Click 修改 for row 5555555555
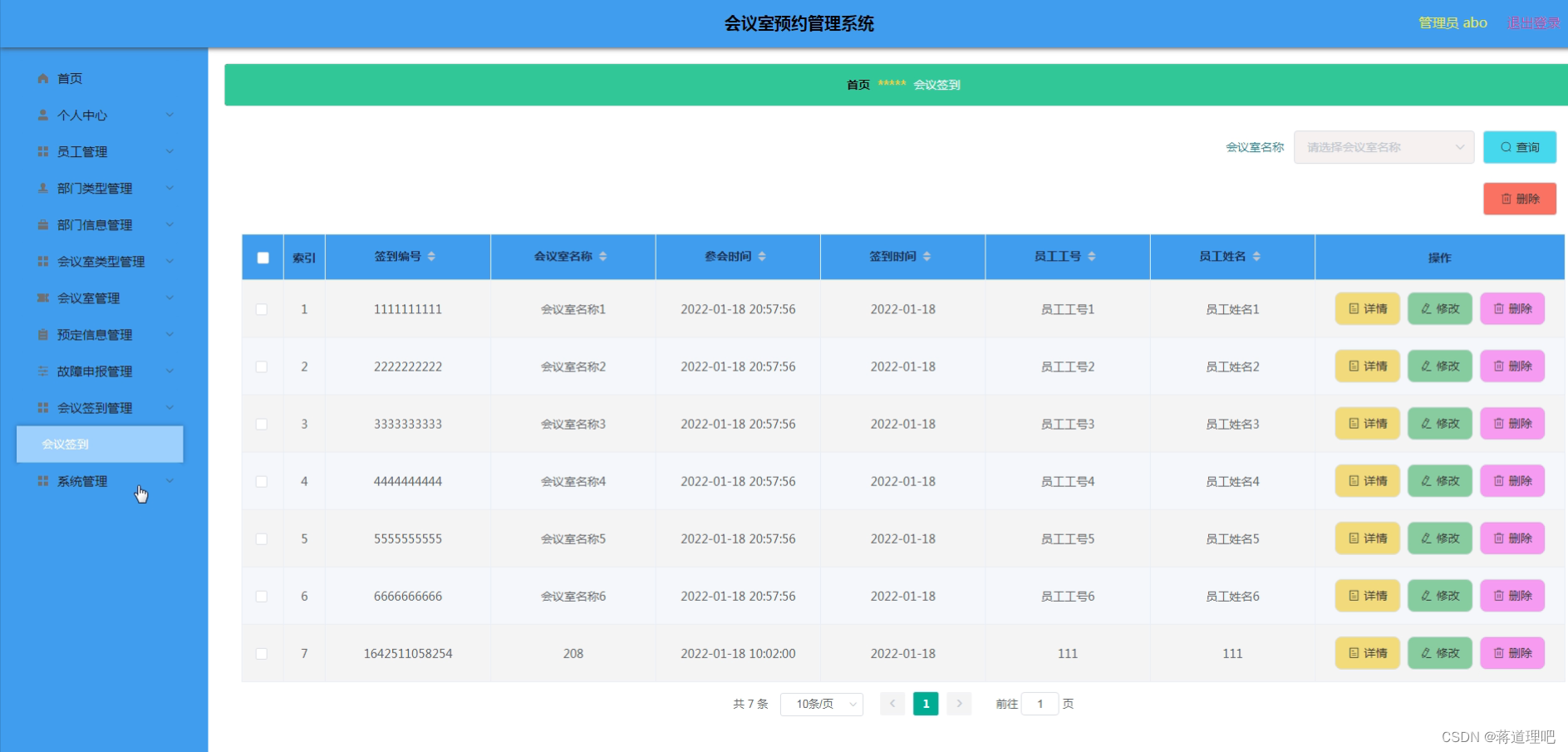The image size is (1568, 752). (1440, 538)
